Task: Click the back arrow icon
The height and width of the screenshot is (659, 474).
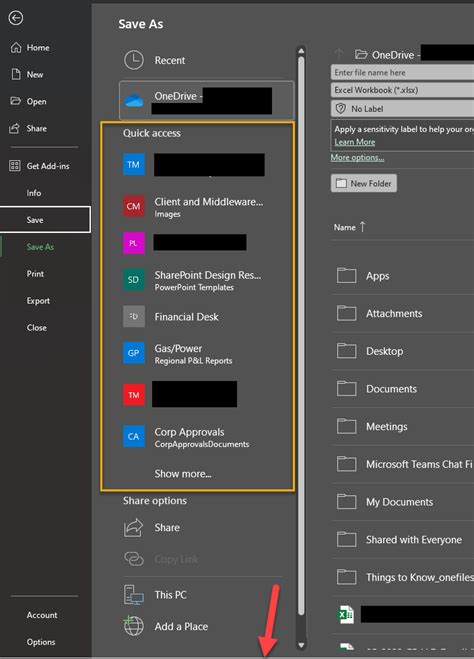Action: pos(16,18)
